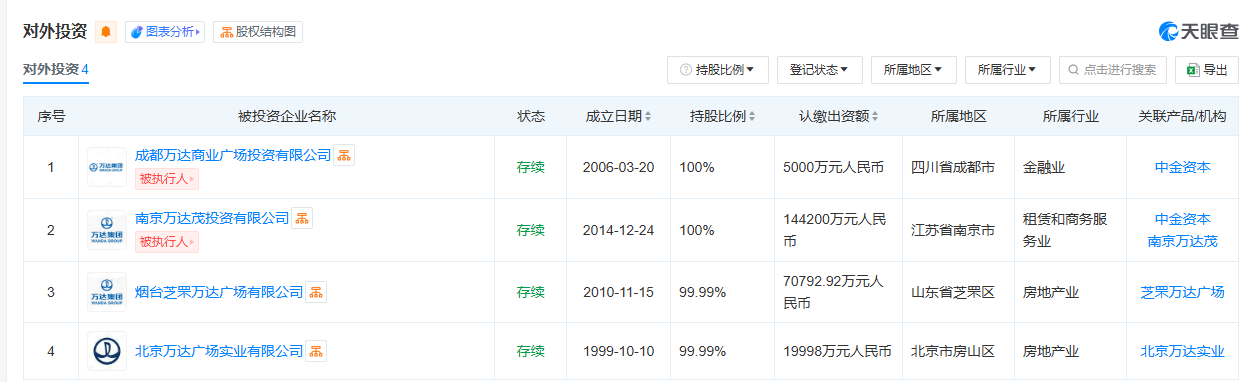Click the 导出 Excel export button
The height and width of the screenshot is (382, 1250).
(x=1207, y=70)
